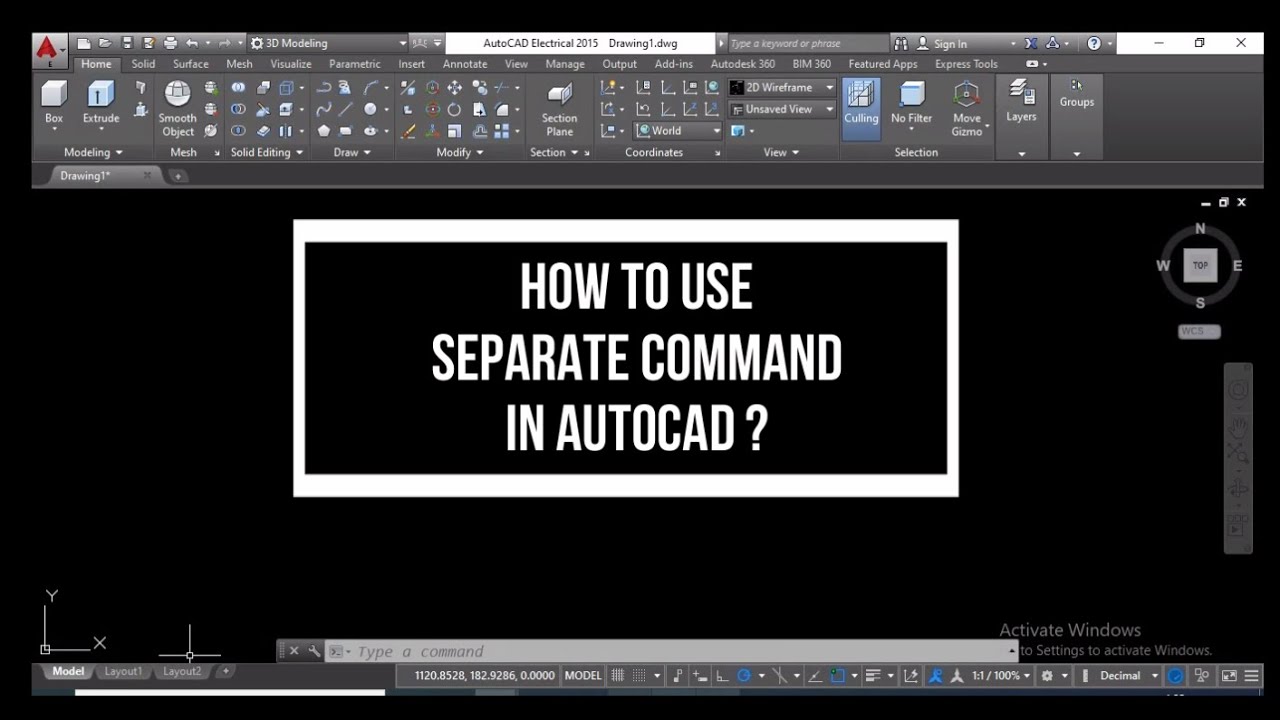Image resolution: width=1280 pixels, height=720 pixels.
Task: Expand the Solid Editing panel
Action: [x=267, y=152]
